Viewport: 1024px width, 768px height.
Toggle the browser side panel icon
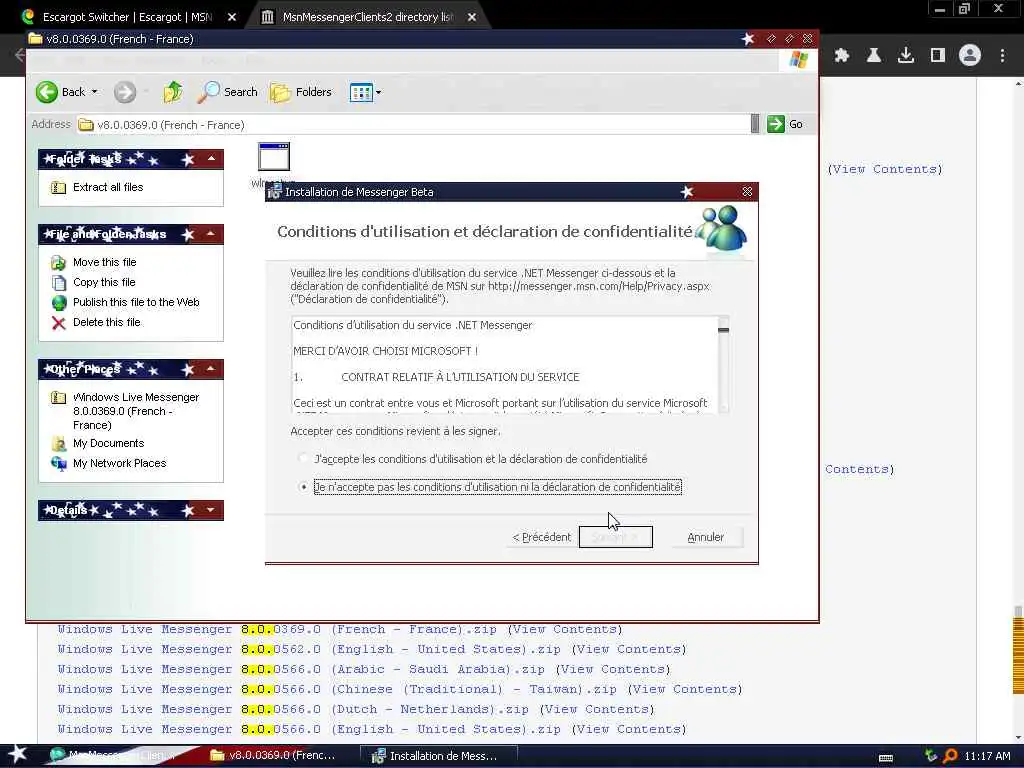coord(938,56)
